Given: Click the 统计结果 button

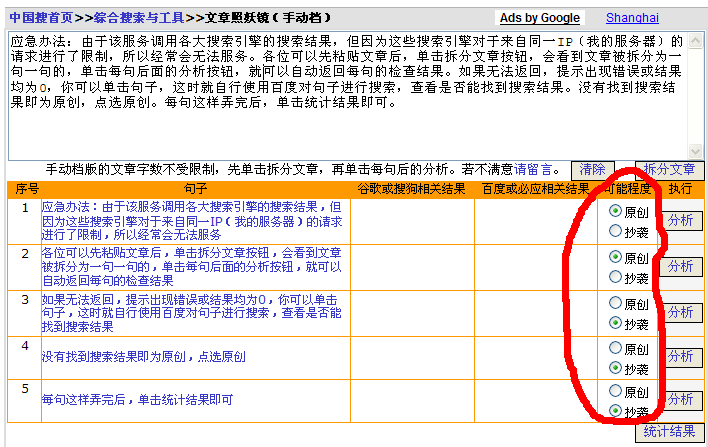Looking at the screenshot, I should click(x=669, y=432).
